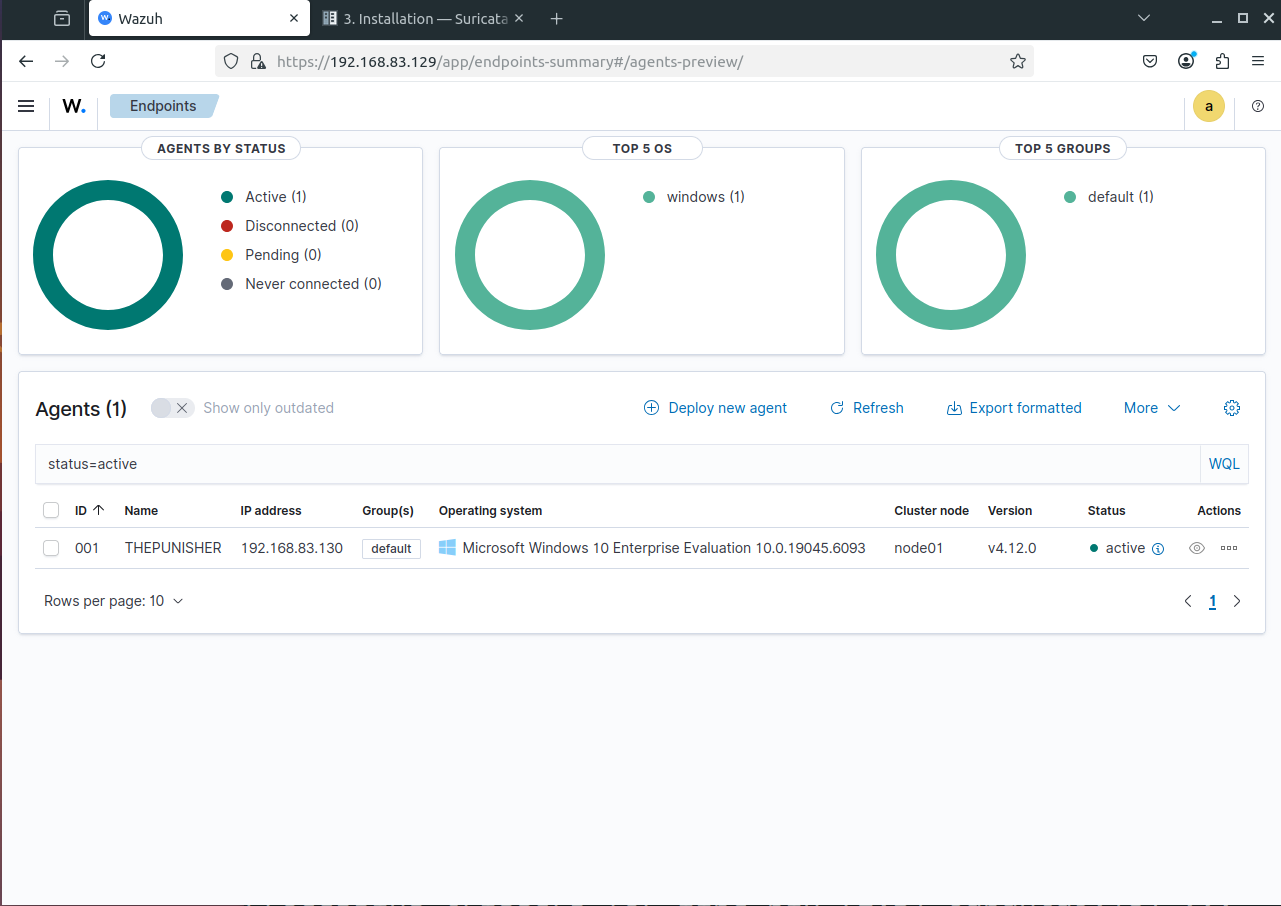1281x906 pixels.
Task: Click the Operating system column header
Action: click(x=490, y=510)
